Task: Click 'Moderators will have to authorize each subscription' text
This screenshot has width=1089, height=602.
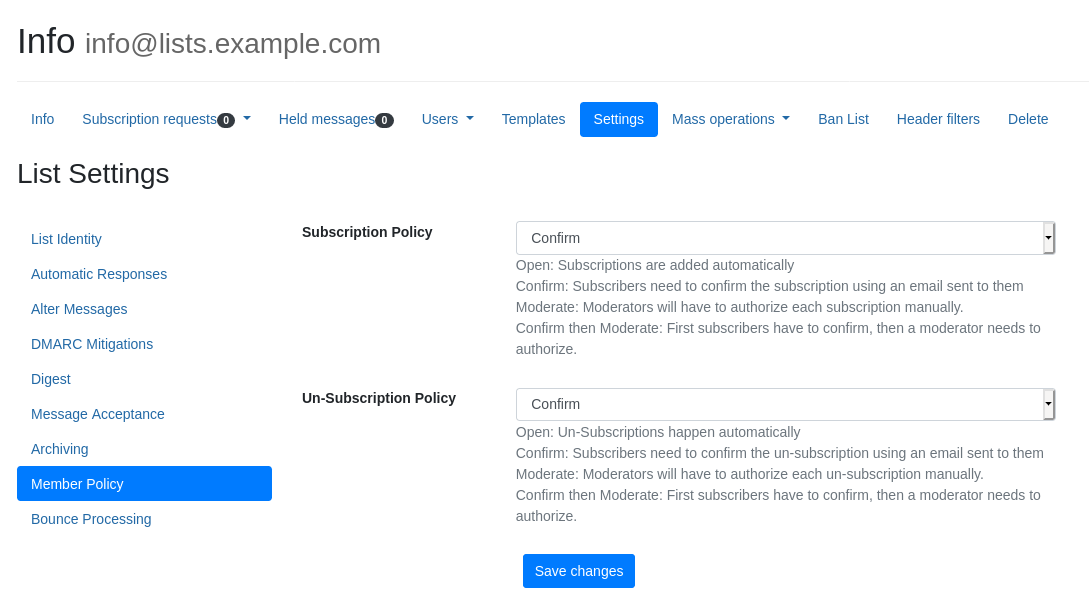Action: pos(740,307)
